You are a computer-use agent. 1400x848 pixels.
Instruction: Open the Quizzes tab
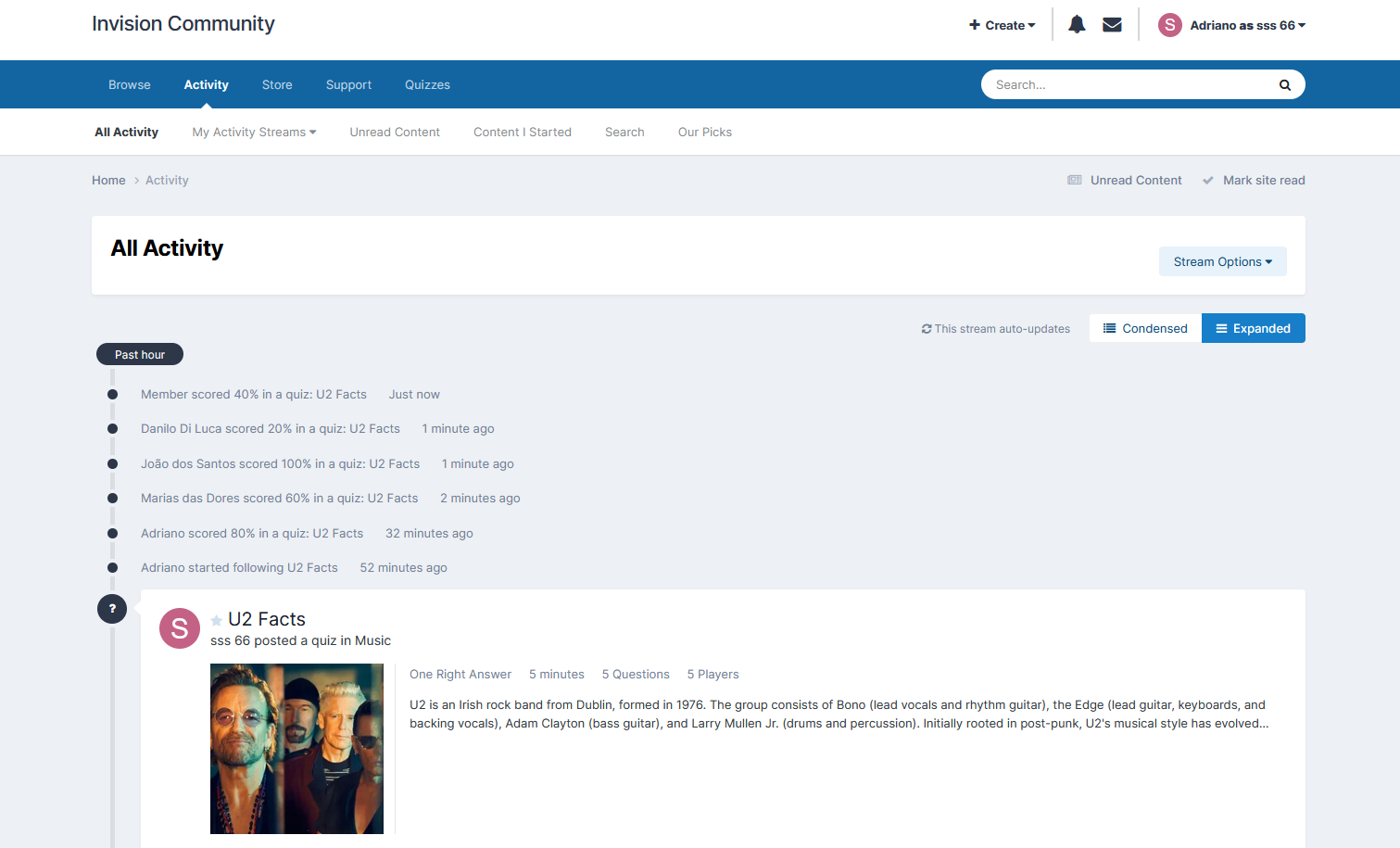(427, 85)
